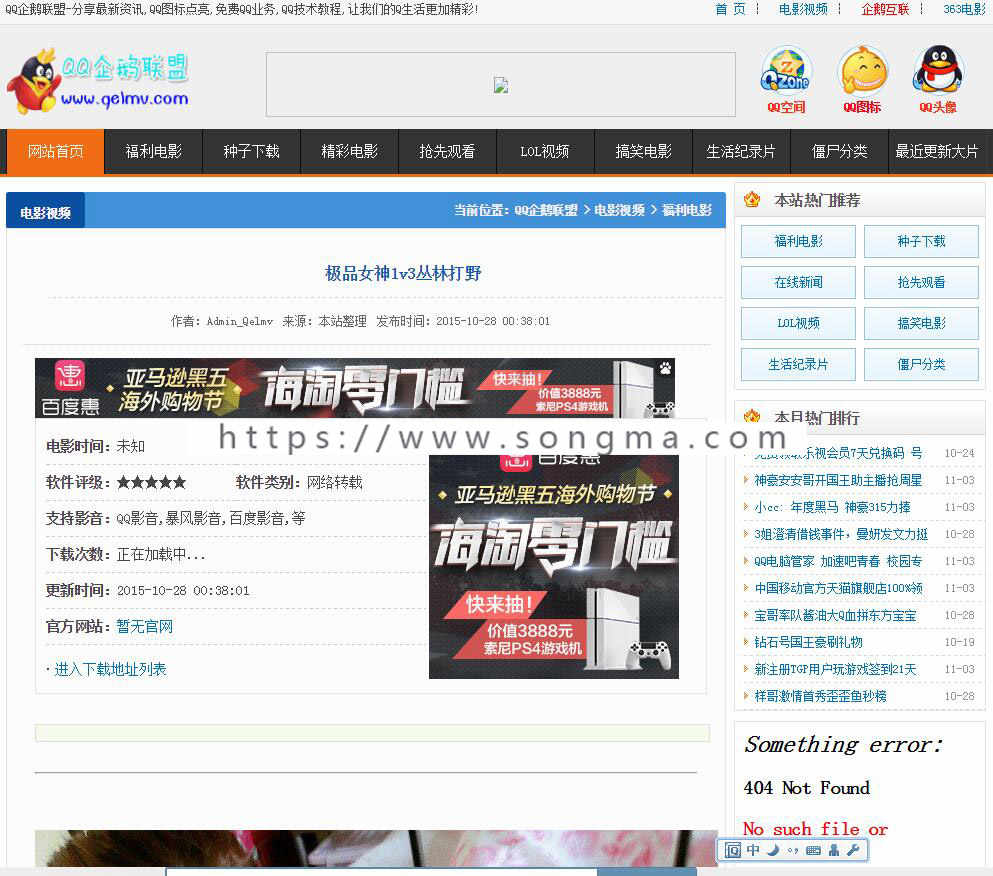
Task: Open 钻石号国王豪刷礼物 ranking link
Action: [808, 642]
